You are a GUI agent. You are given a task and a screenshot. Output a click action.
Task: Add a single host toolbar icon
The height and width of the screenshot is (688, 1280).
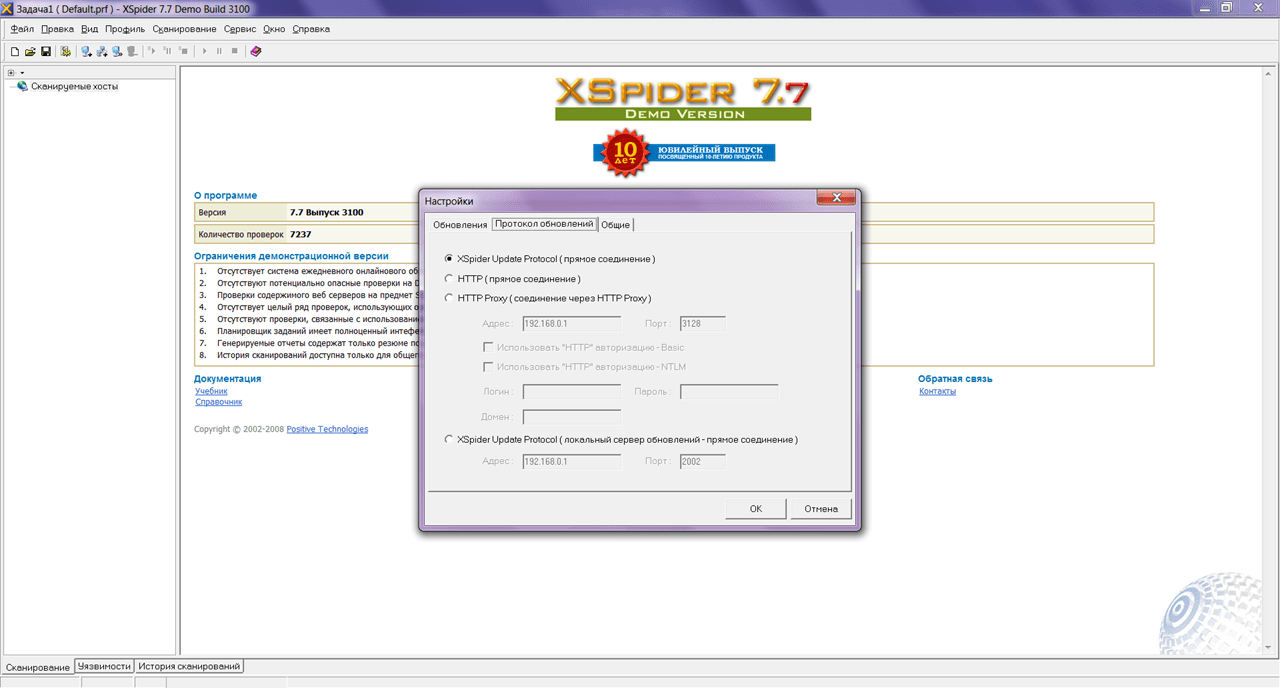tap(87, 51)
